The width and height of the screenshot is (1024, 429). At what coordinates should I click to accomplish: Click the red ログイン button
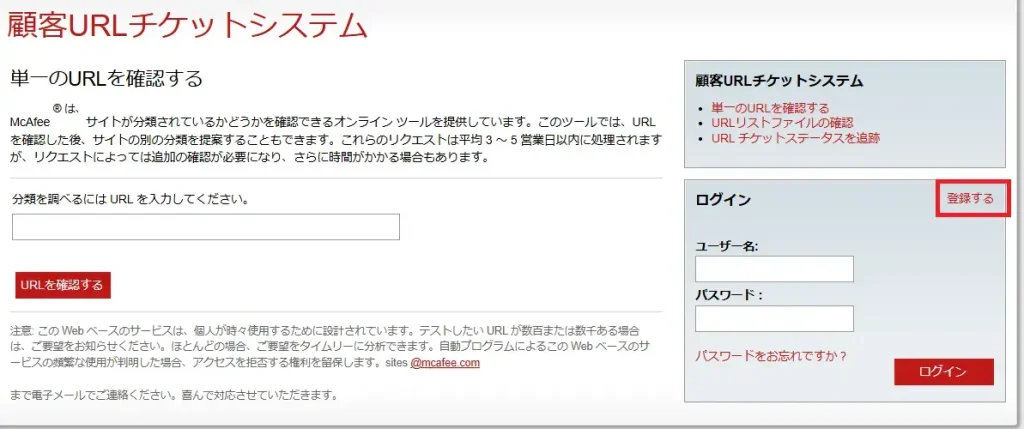point(944,372)
